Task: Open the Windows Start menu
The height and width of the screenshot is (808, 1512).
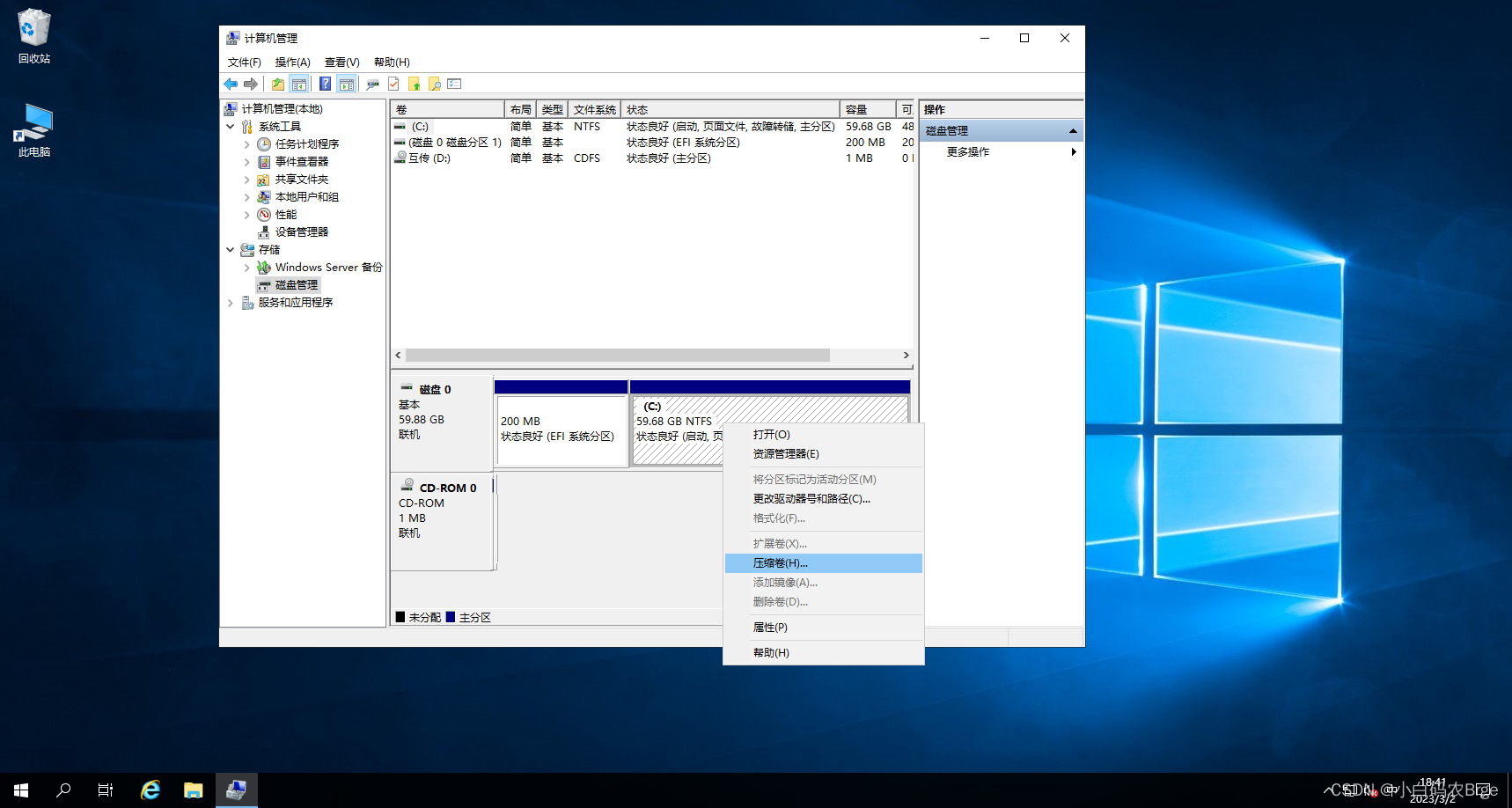Action: [x=21, y=790]
